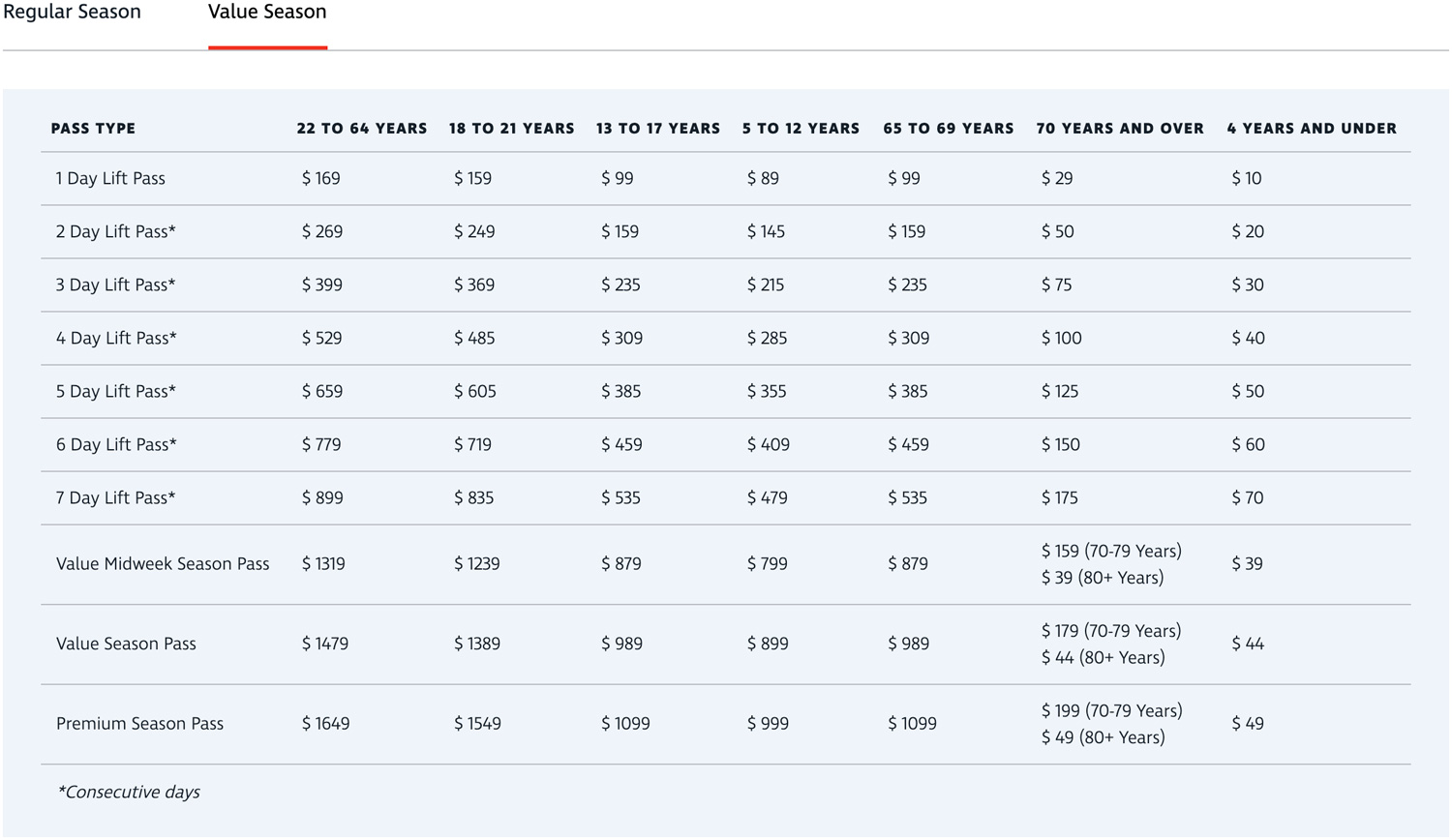The height and width of the screenshot is (840, 1452).
Task: Select the 3 Day Lift Pass row label
Action: 116,285
